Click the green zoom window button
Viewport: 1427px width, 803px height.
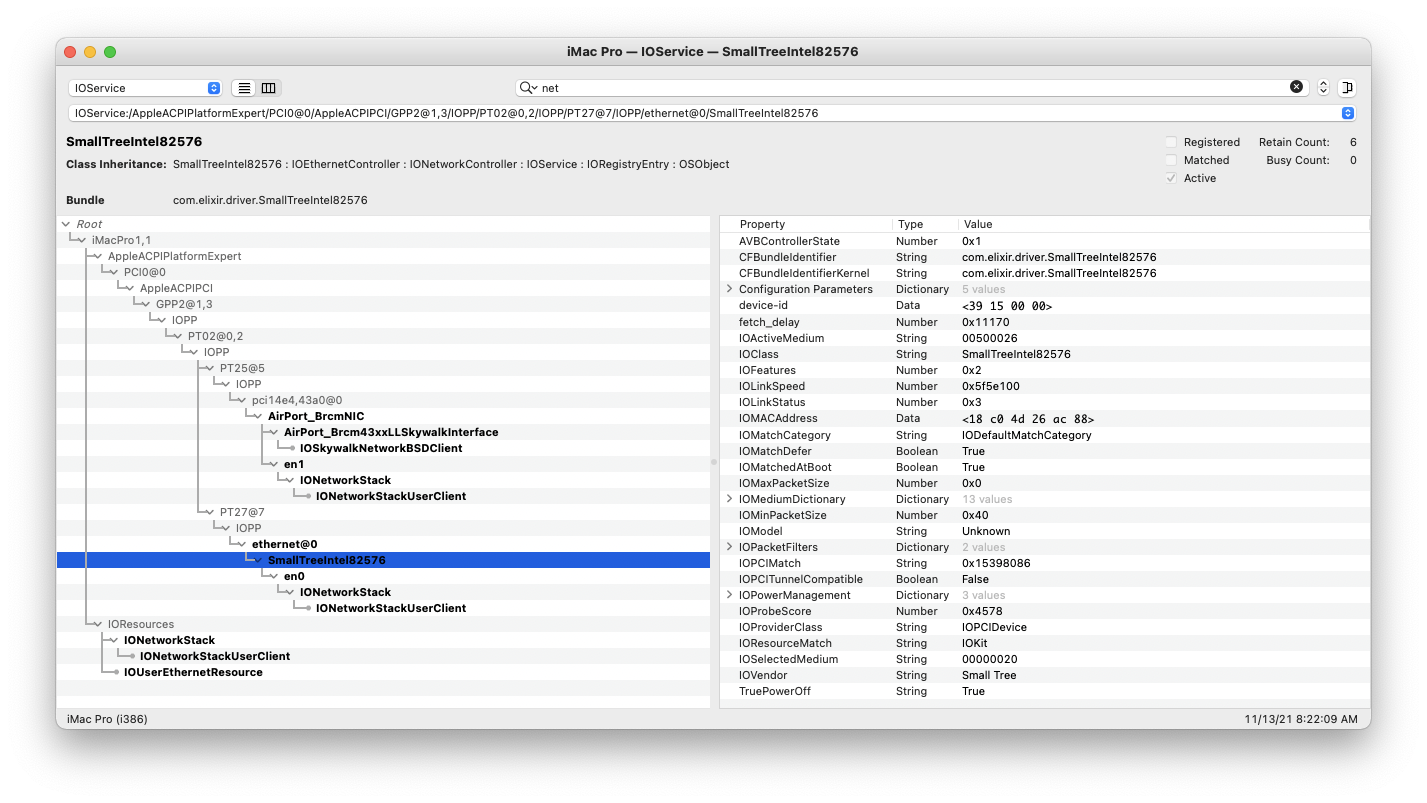[x=110, y=52]
